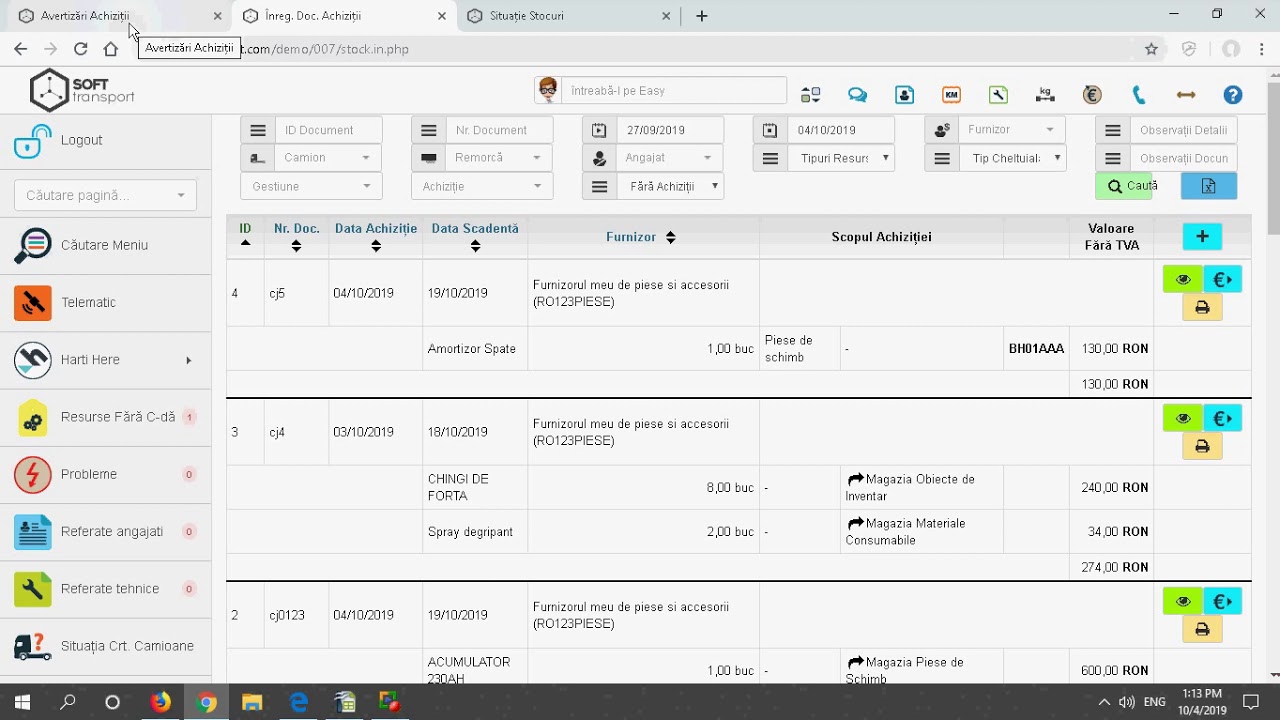Click the ID Document input field
This screenshot has width=1280, height=720.
pyautogui.click(x=328, y=130)
